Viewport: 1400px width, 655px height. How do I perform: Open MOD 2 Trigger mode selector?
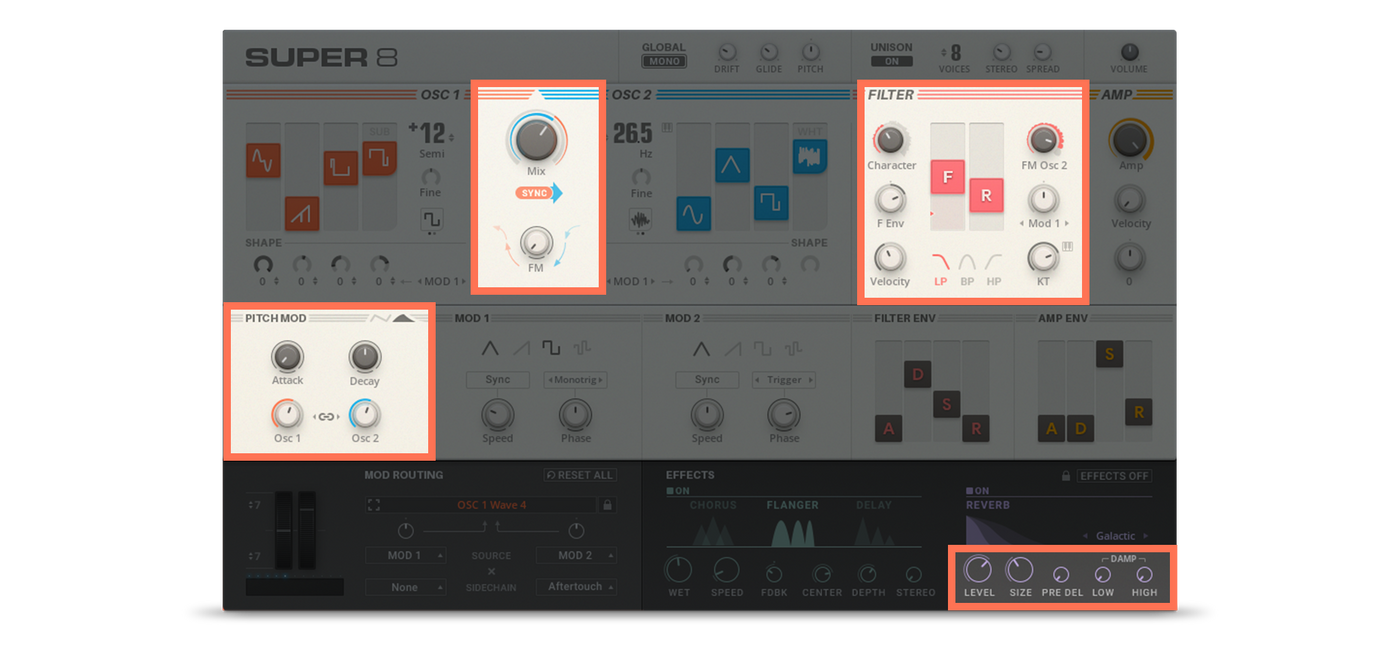(x=785, y=380)
